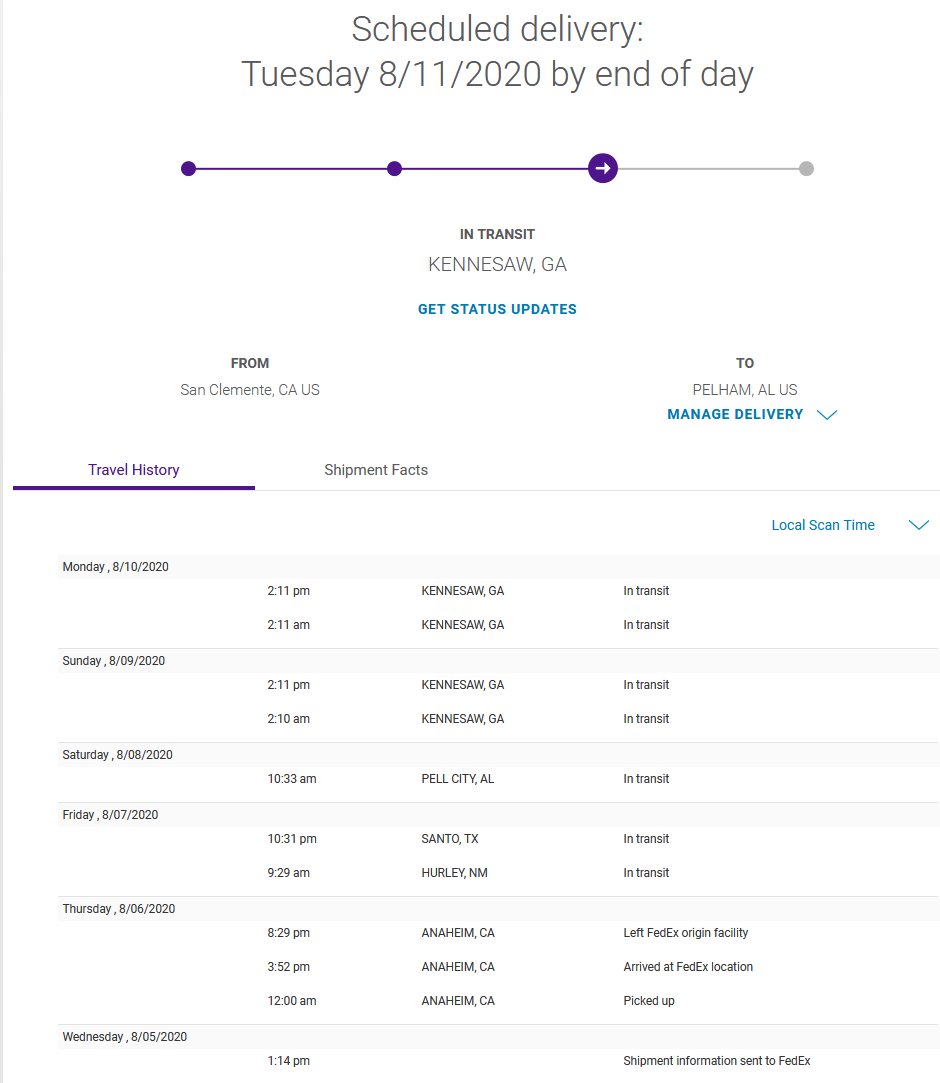Click the in-transit arrow progress icon
This screenshot has height=1083, width=940.
coord(602,168)
